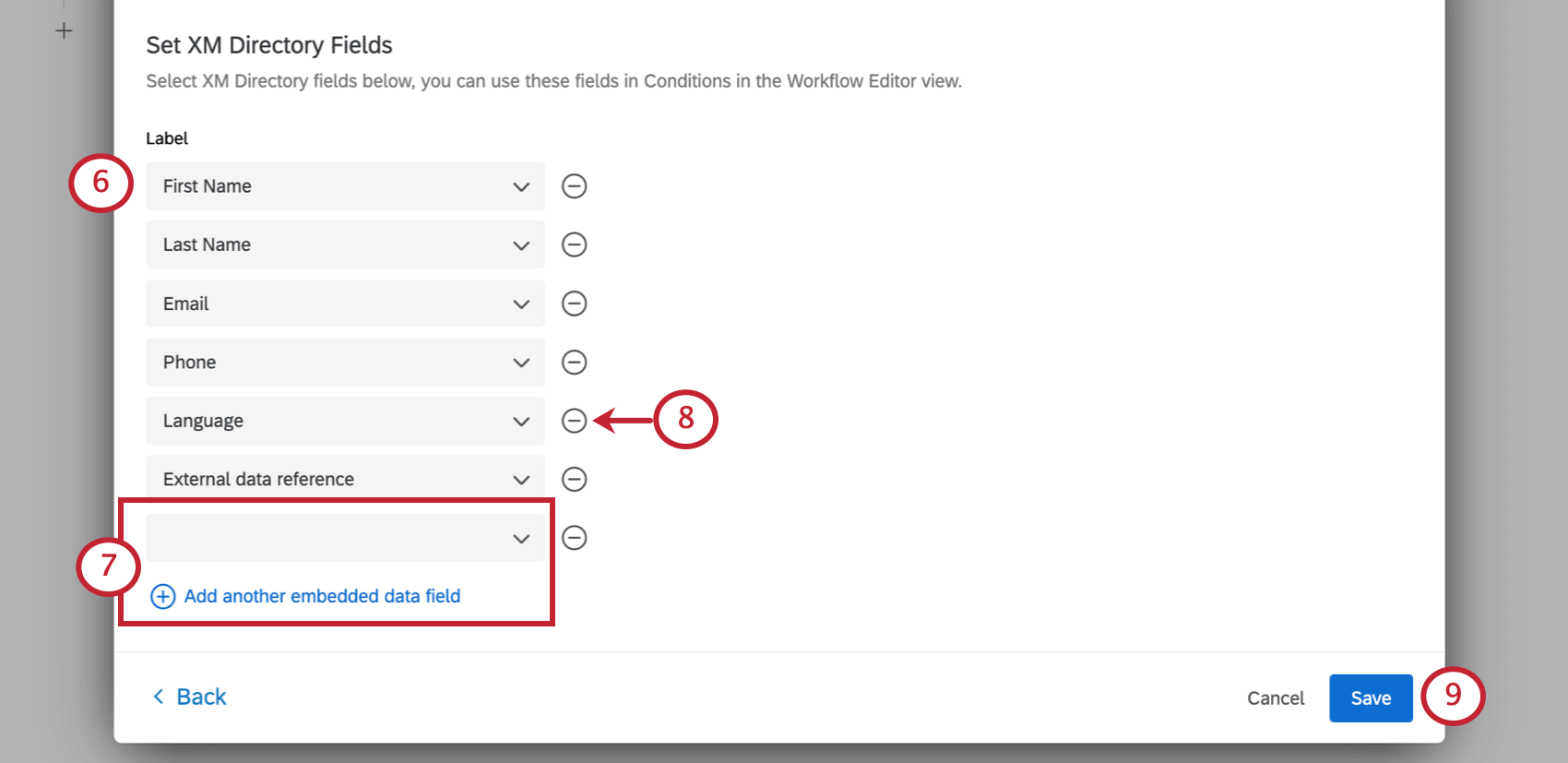
Task: Click the Back link
Action: [x=196, y=696]
